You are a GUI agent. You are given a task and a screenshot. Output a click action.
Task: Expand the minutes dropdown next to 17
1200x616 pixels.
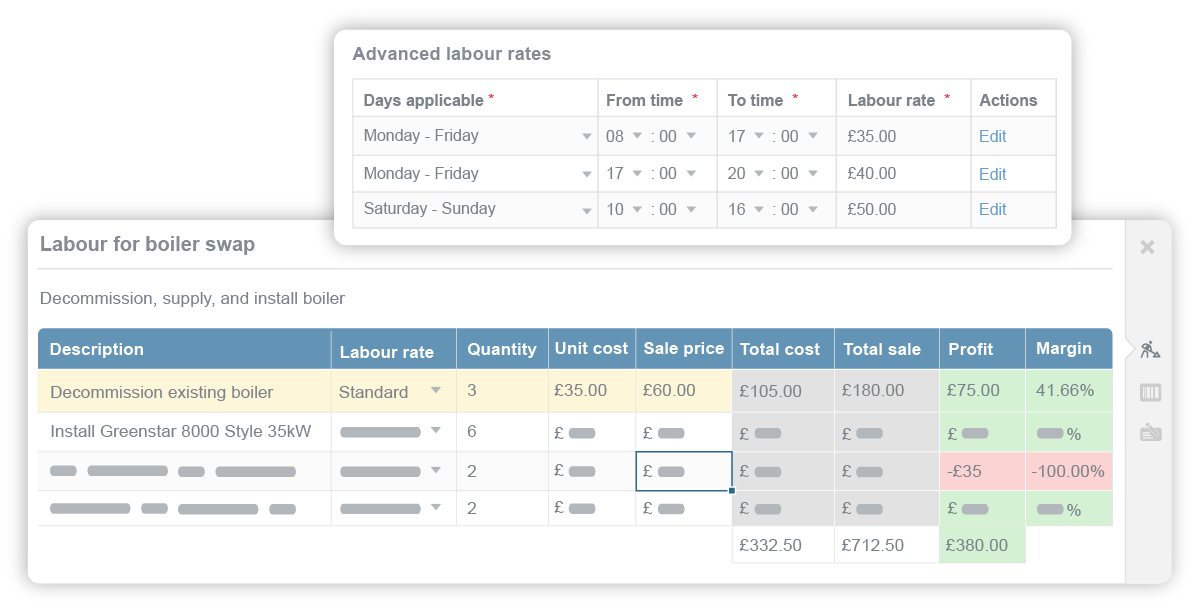tap(690, 174)
